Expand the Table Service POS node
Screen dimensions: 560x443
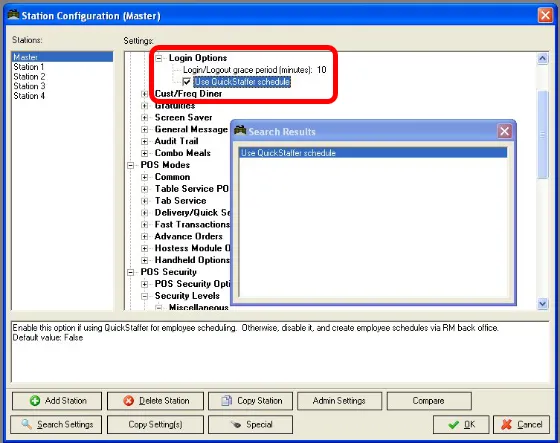[145, 189]
